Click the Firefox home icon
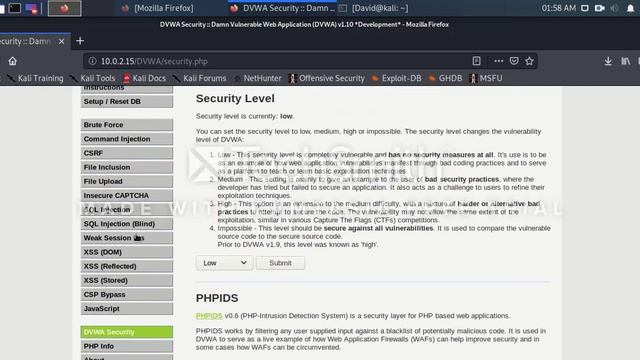640x360 pixels. pos(13,61)
